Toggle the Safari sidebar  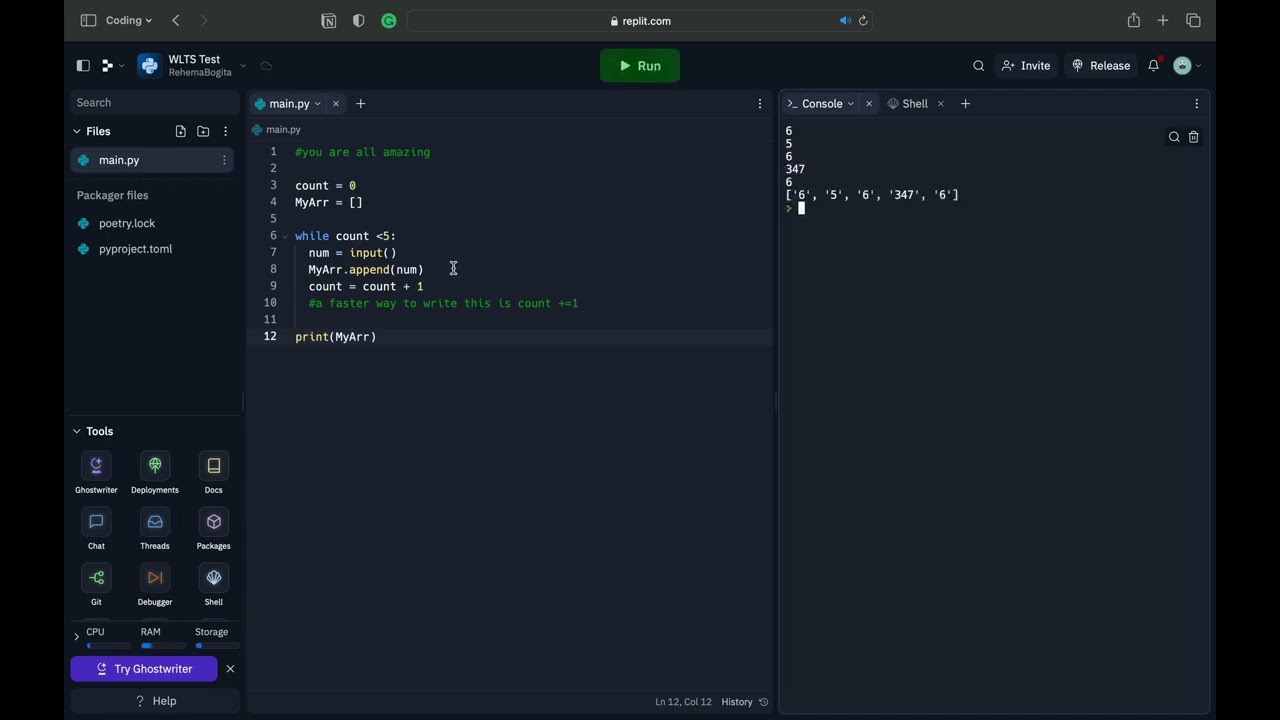(88, 20)
